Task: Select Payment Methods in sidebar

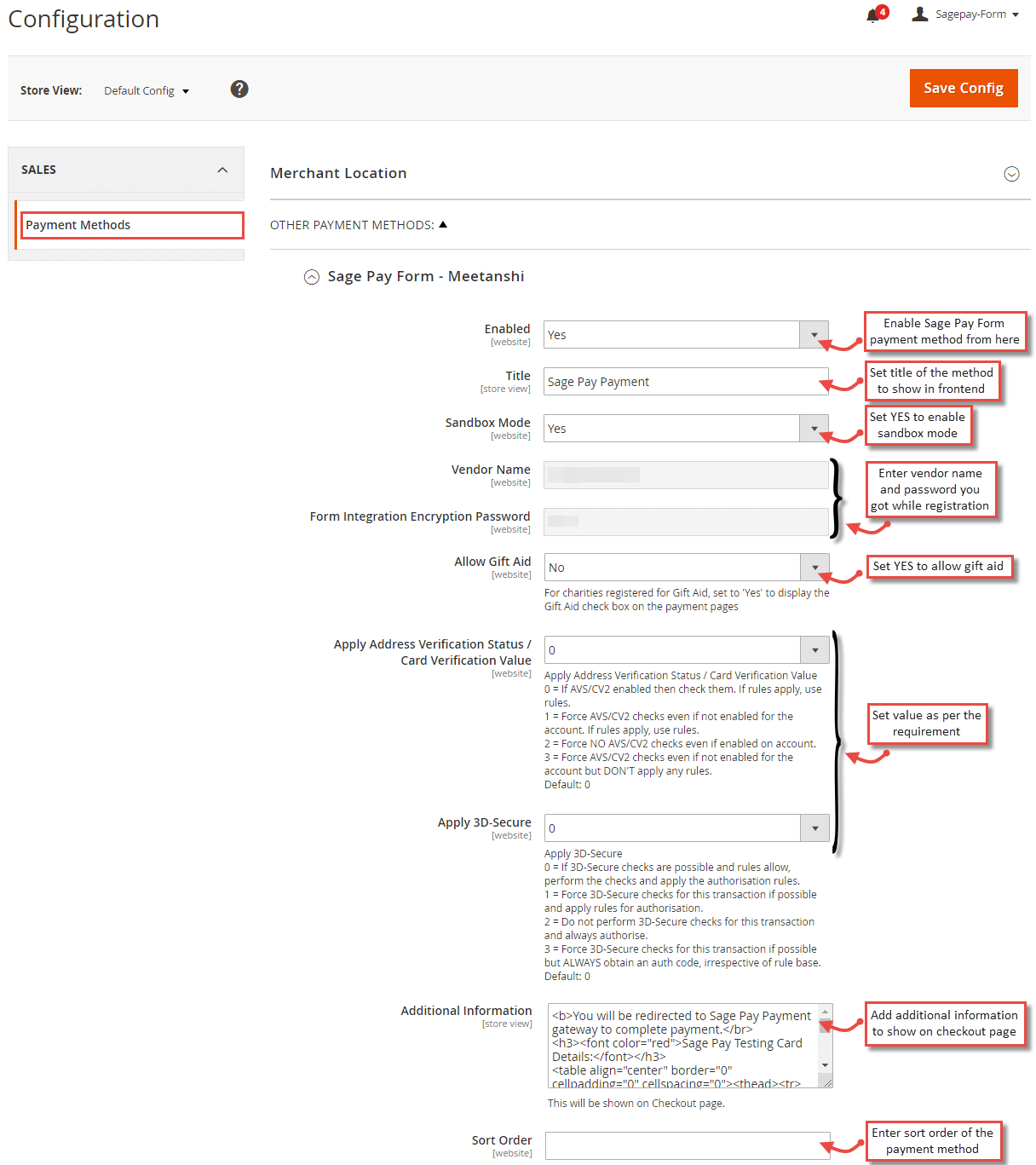Action: [x=132, y=225]
